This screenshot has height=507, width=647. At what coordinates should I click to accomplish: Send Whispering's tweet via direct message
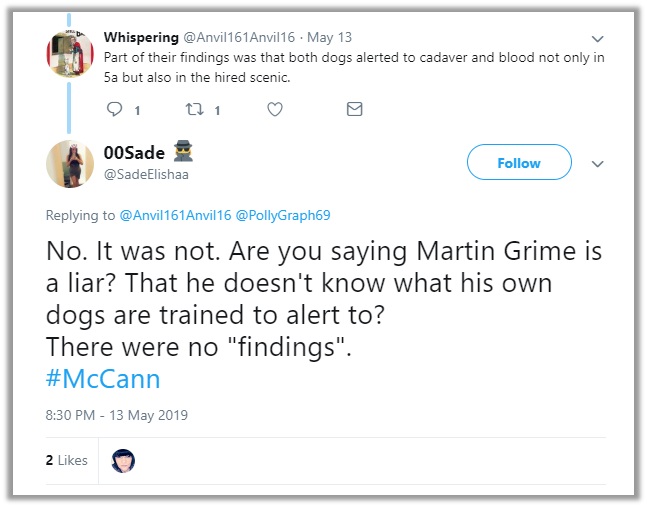pos(354,110)
